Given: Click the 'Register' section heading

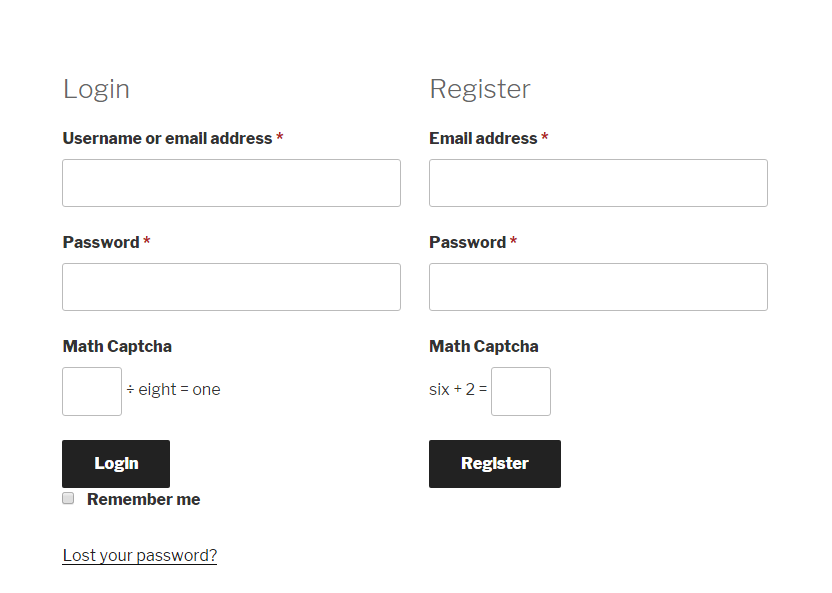Looking at the screenshot, I should (x=480, y=89).
